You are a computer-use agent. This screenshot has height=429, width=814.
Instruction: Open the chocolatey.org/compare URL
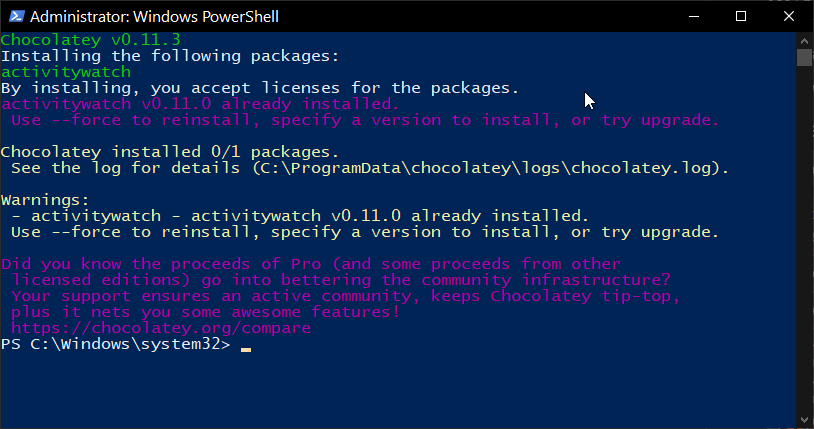click(x=161, y=328)
